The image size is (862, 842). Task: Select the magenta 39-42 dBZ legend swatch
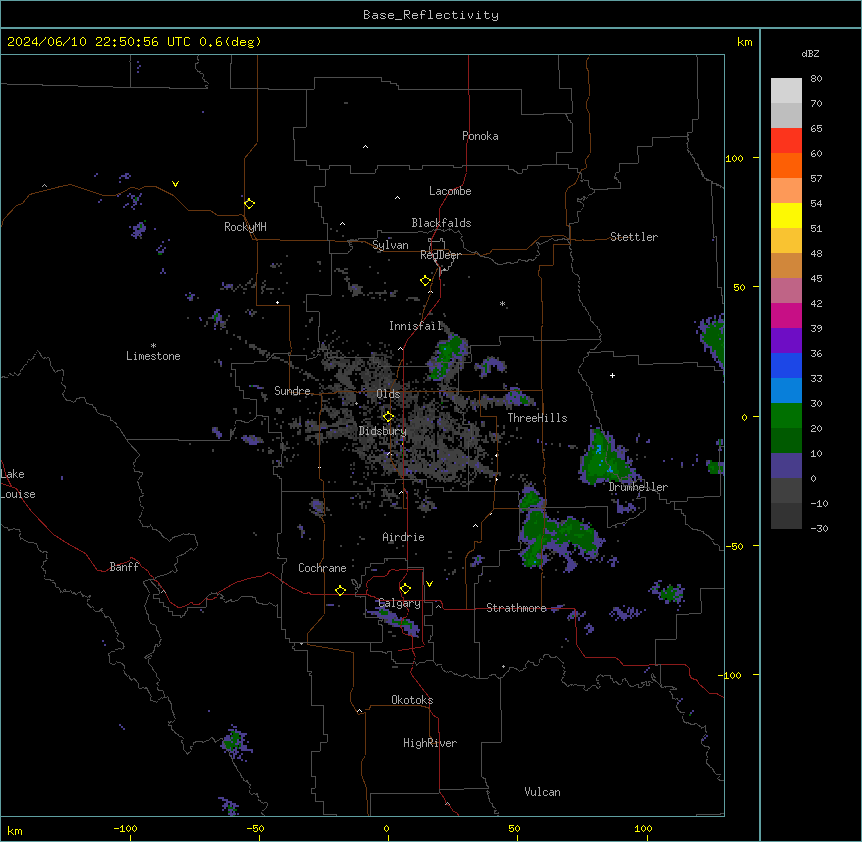coord(786,315)
